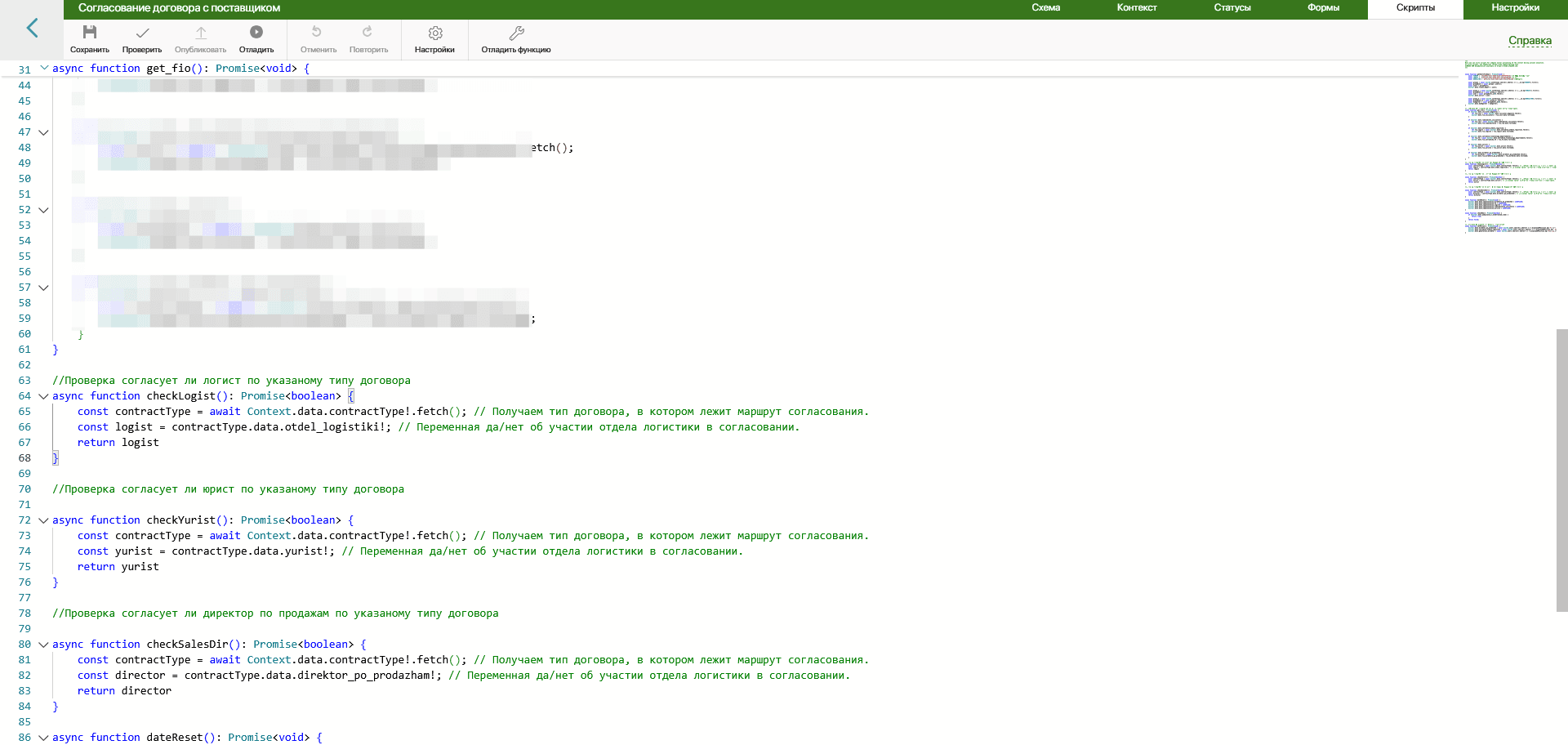
Task: Undo last change with Отменить
Action: [x=318, y=33]
